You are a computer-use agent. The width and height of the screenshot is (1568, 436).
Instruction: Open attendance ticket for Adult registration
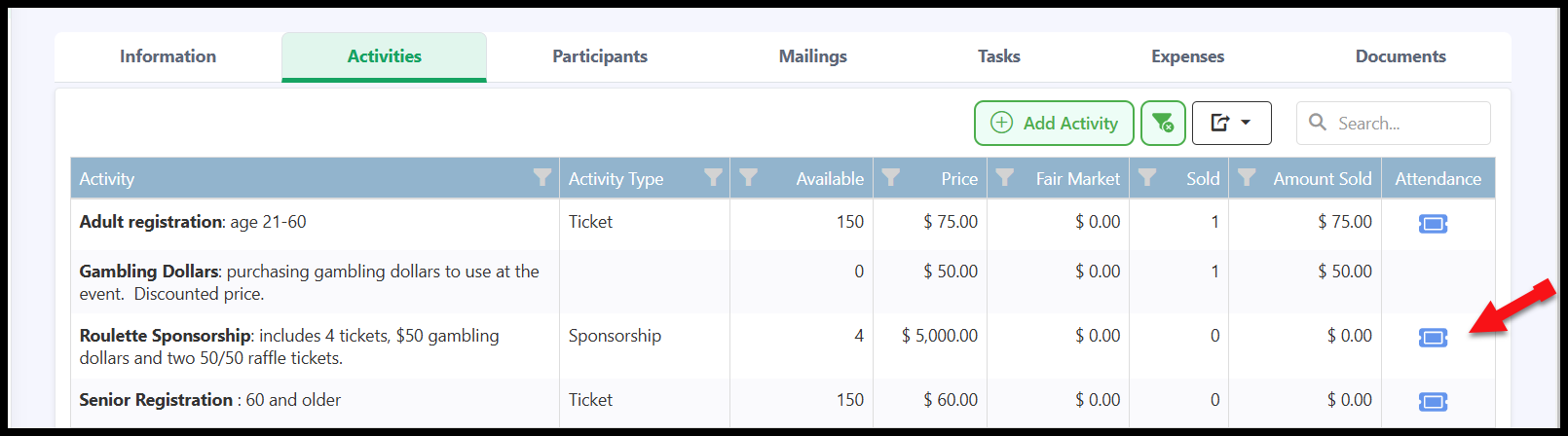click(1433, 224)
